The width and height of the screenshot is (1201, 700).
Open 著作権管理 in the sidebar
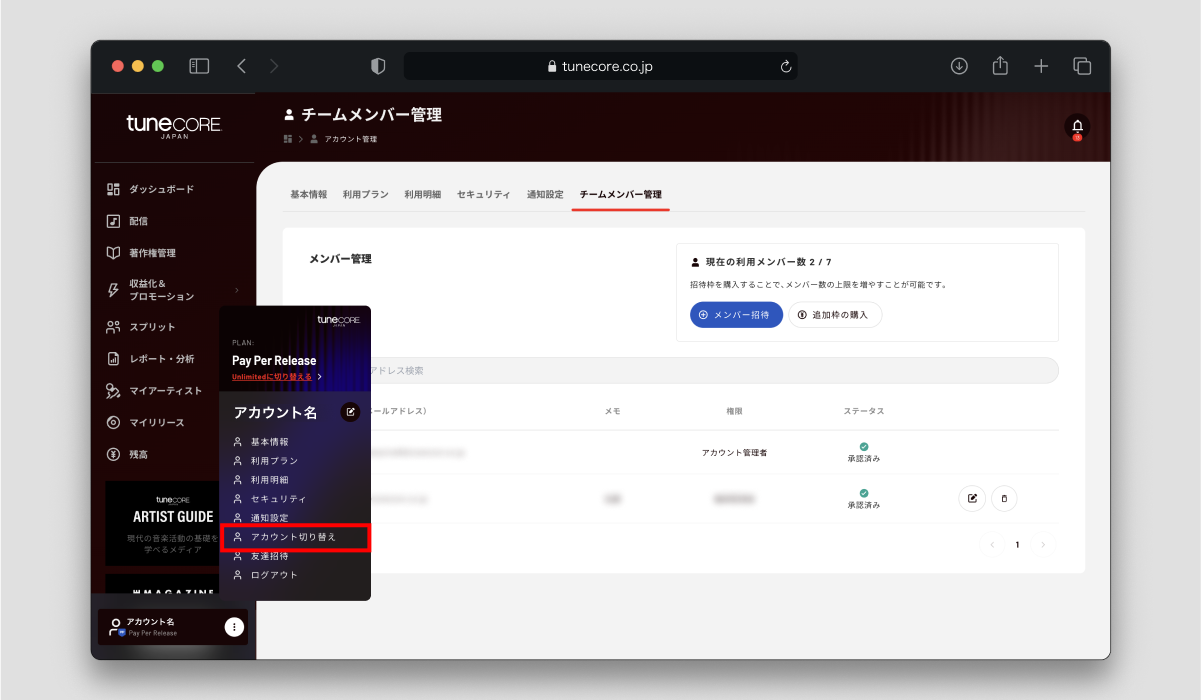[x=141, y=253]
